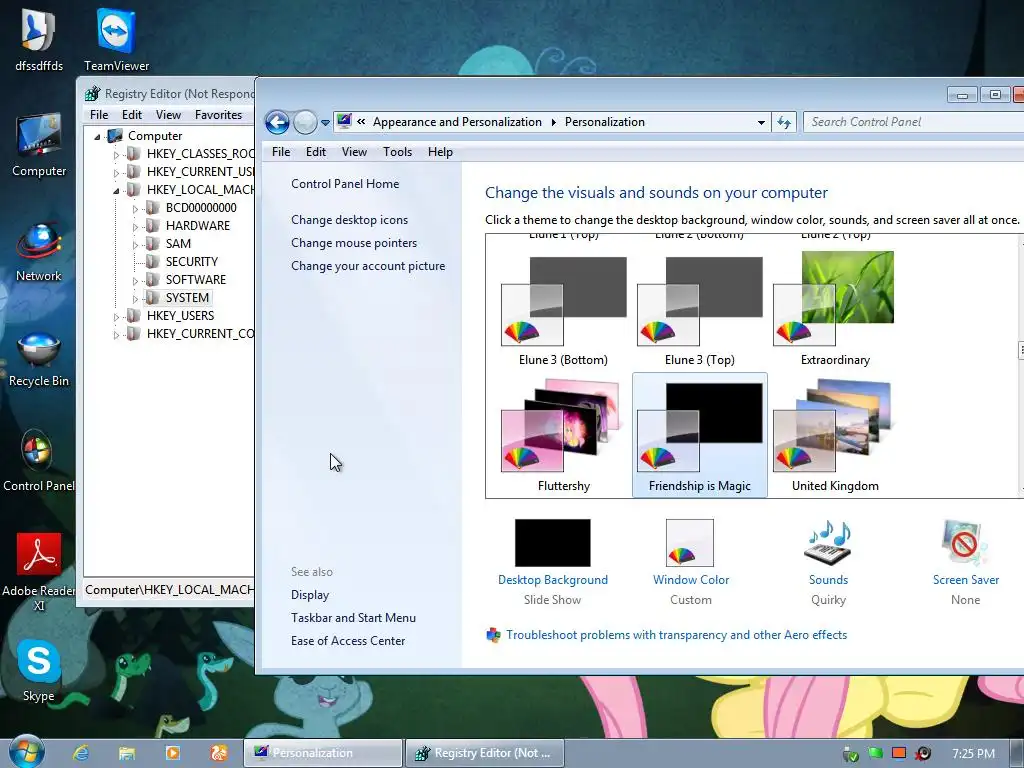Select the Friendship is Magic theme
The image size is (1024, 768).
[x=699, y=436]
